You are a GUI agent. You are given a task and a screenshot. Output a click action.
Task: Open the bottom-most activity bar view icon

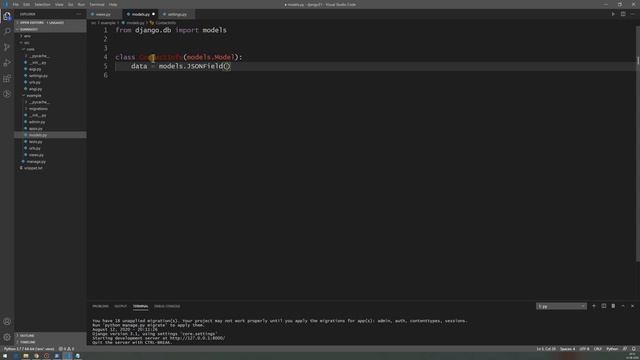7,94
